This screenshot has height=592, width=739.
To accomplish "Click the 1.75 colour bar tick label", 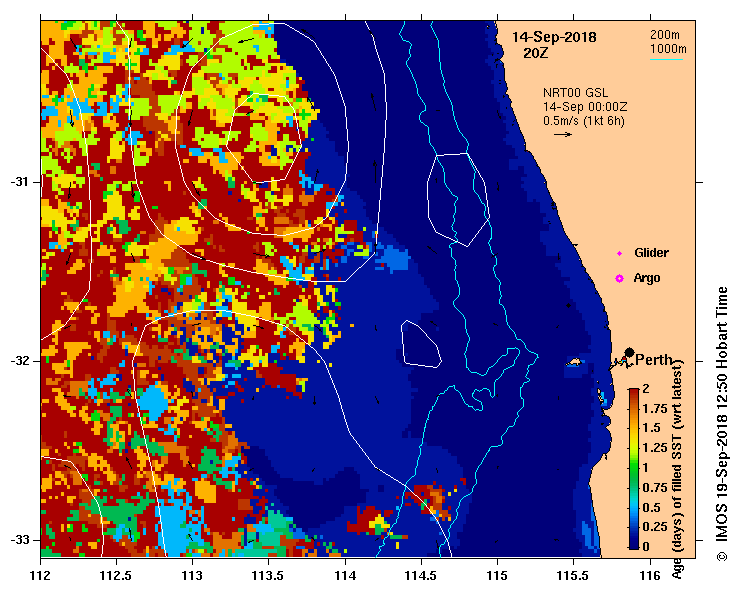I will pyautogui.click(x=655, y=409).
